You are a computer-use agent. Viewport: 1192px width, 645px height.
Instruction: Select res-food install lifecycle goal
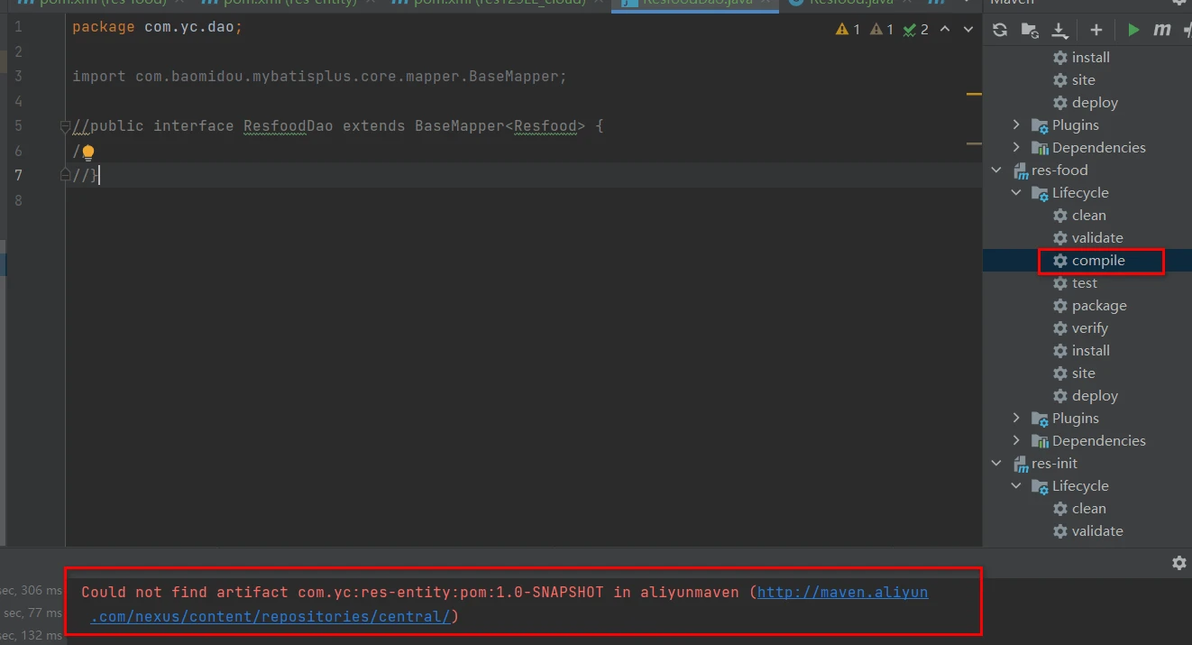click(x=1090, y=351)
